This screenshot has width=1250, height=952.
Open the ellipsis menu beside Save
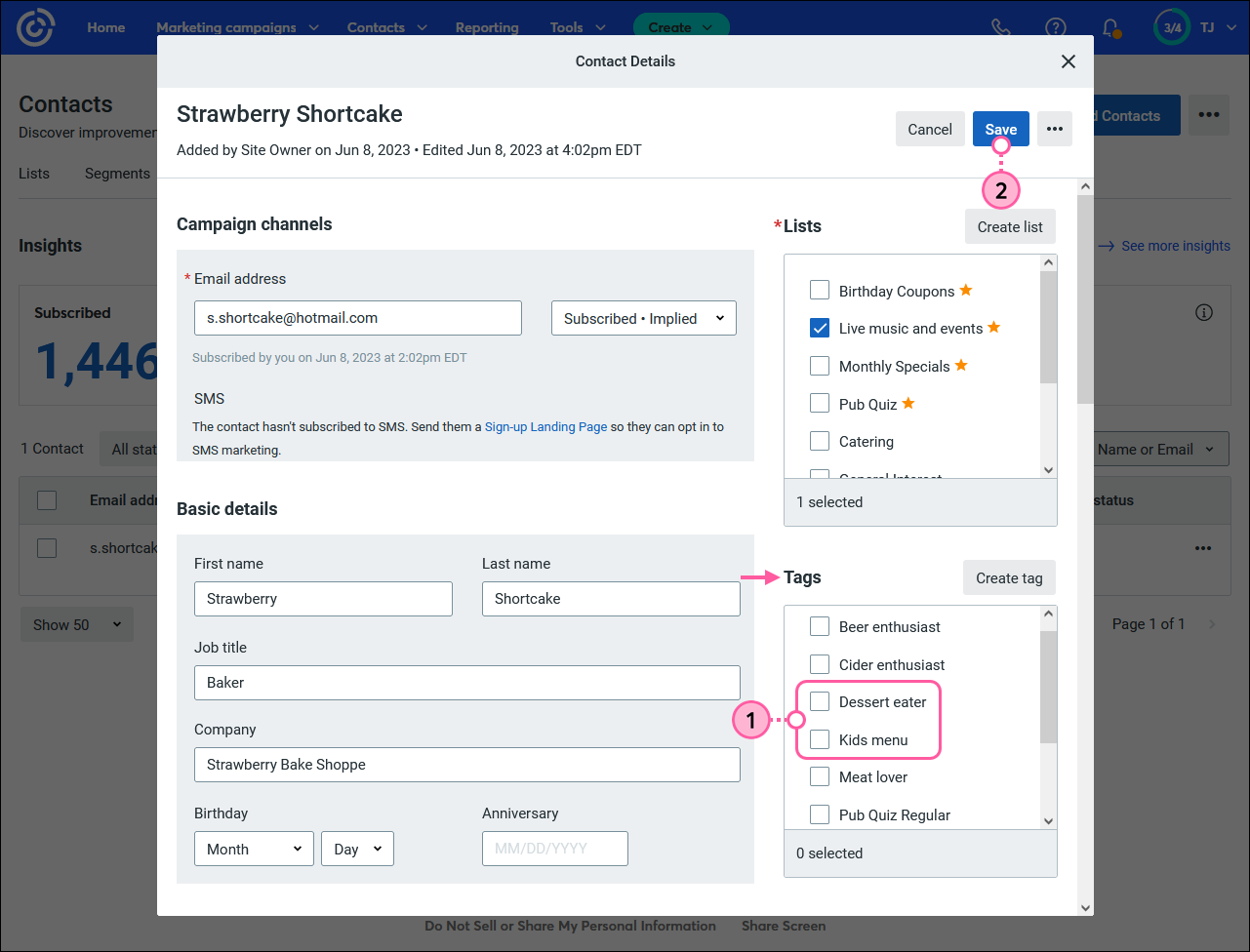[x=1054, y=128]
